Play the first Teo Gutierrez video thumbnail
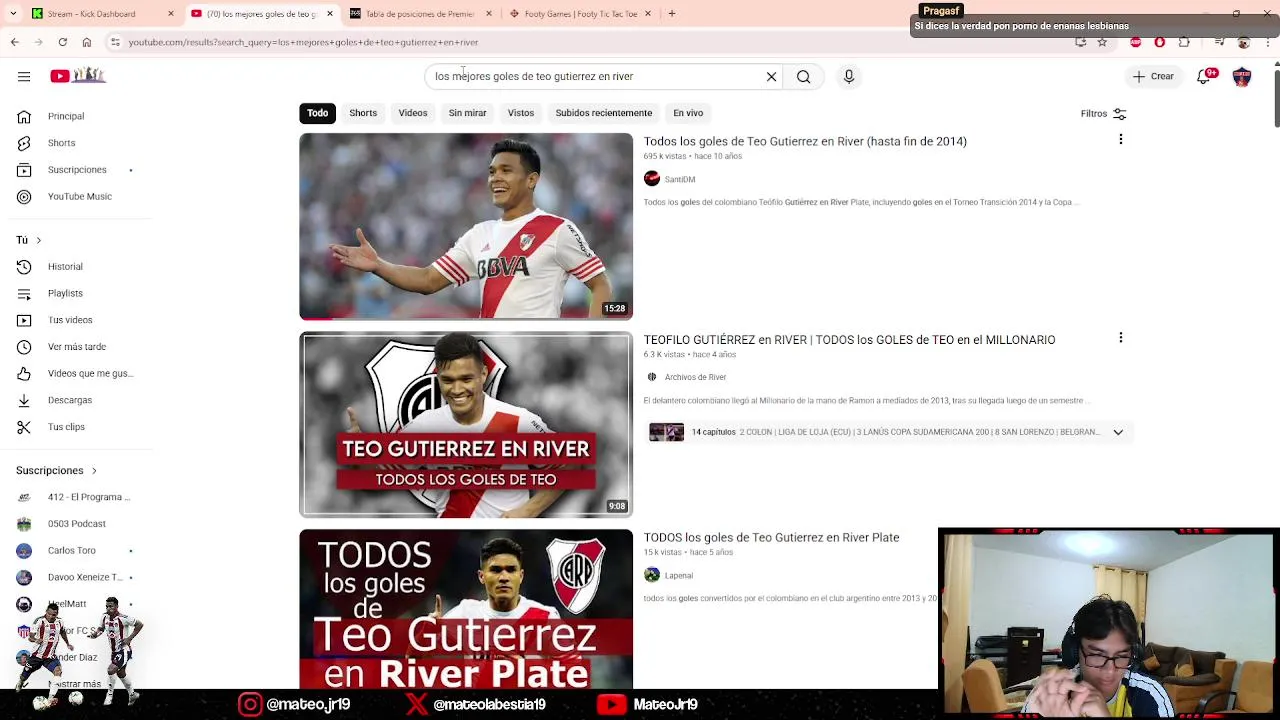 point(466,226)
